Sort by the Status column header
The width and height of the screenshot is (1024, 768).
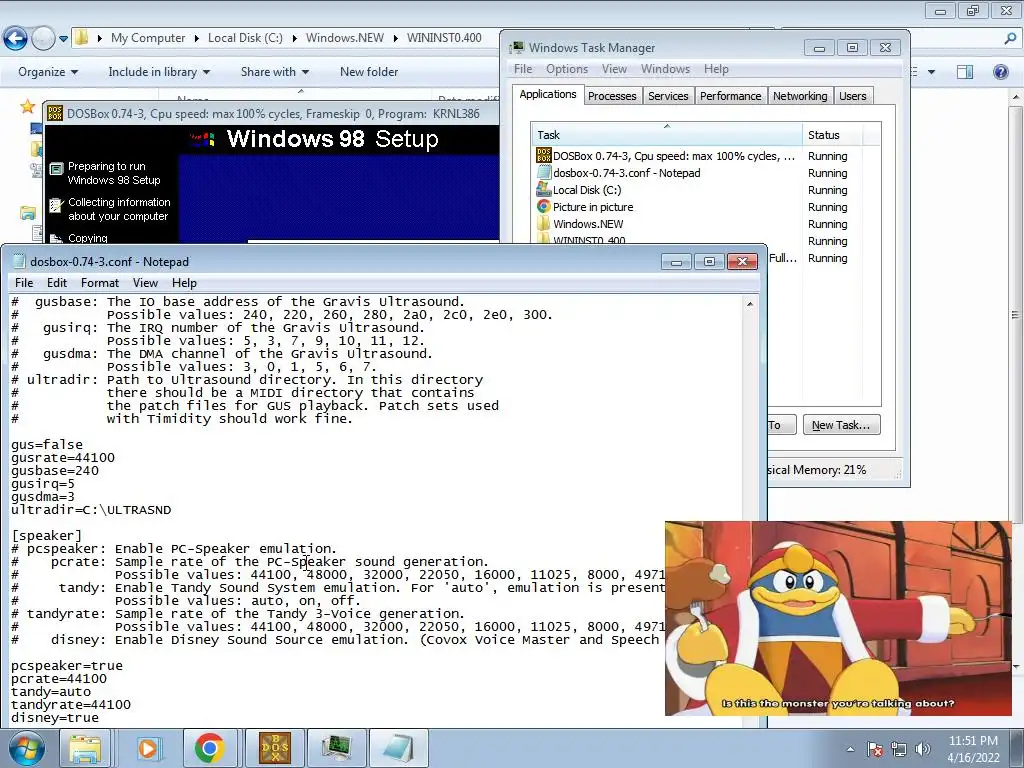[x=833, y=135]
